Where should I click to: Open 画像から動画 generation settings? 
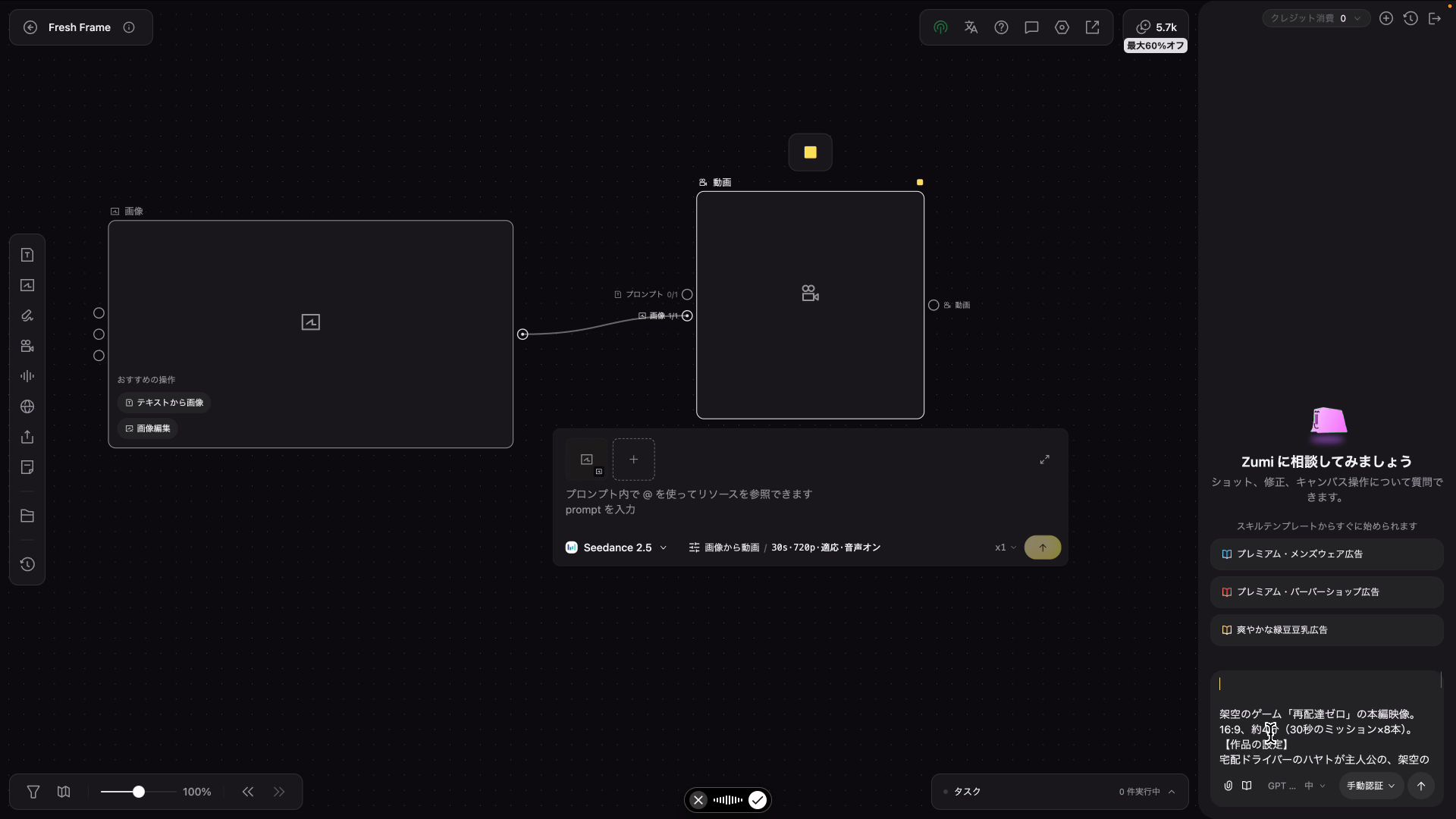[784, 548]
